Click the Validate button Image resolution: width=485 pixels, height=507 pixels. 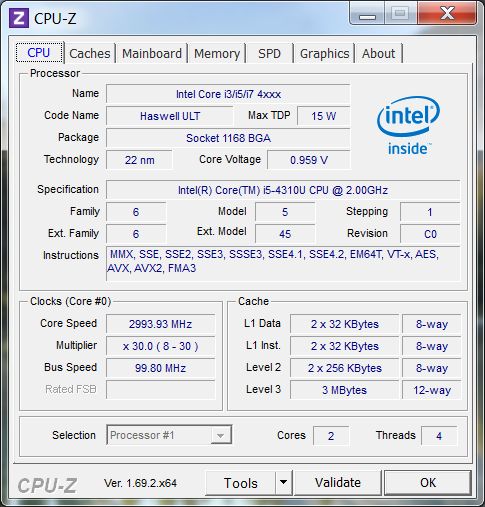338,483
